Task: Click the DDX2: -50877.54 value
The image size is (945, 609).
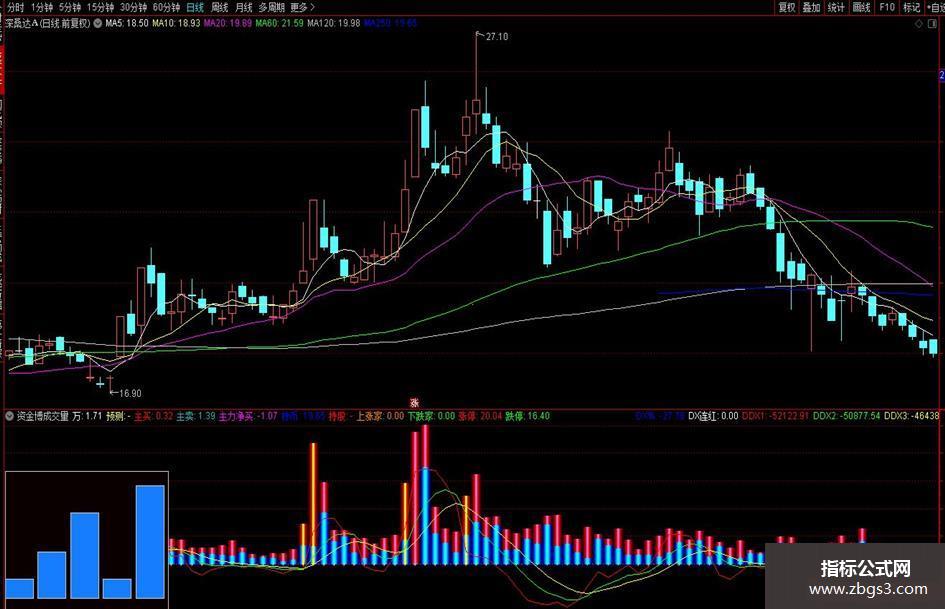Action: point(847,416)
